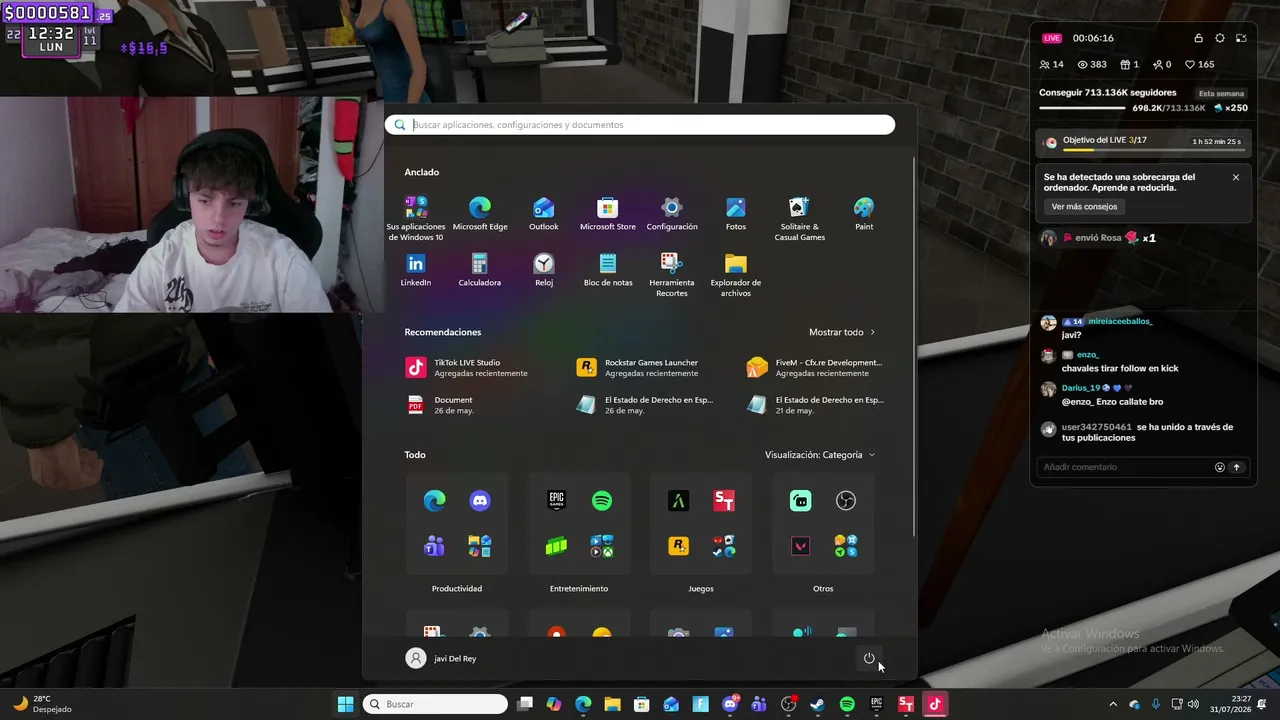Click the Windows Start button on the taskbar
This screenshot has width=1280, height=720.
pos(345,704)
